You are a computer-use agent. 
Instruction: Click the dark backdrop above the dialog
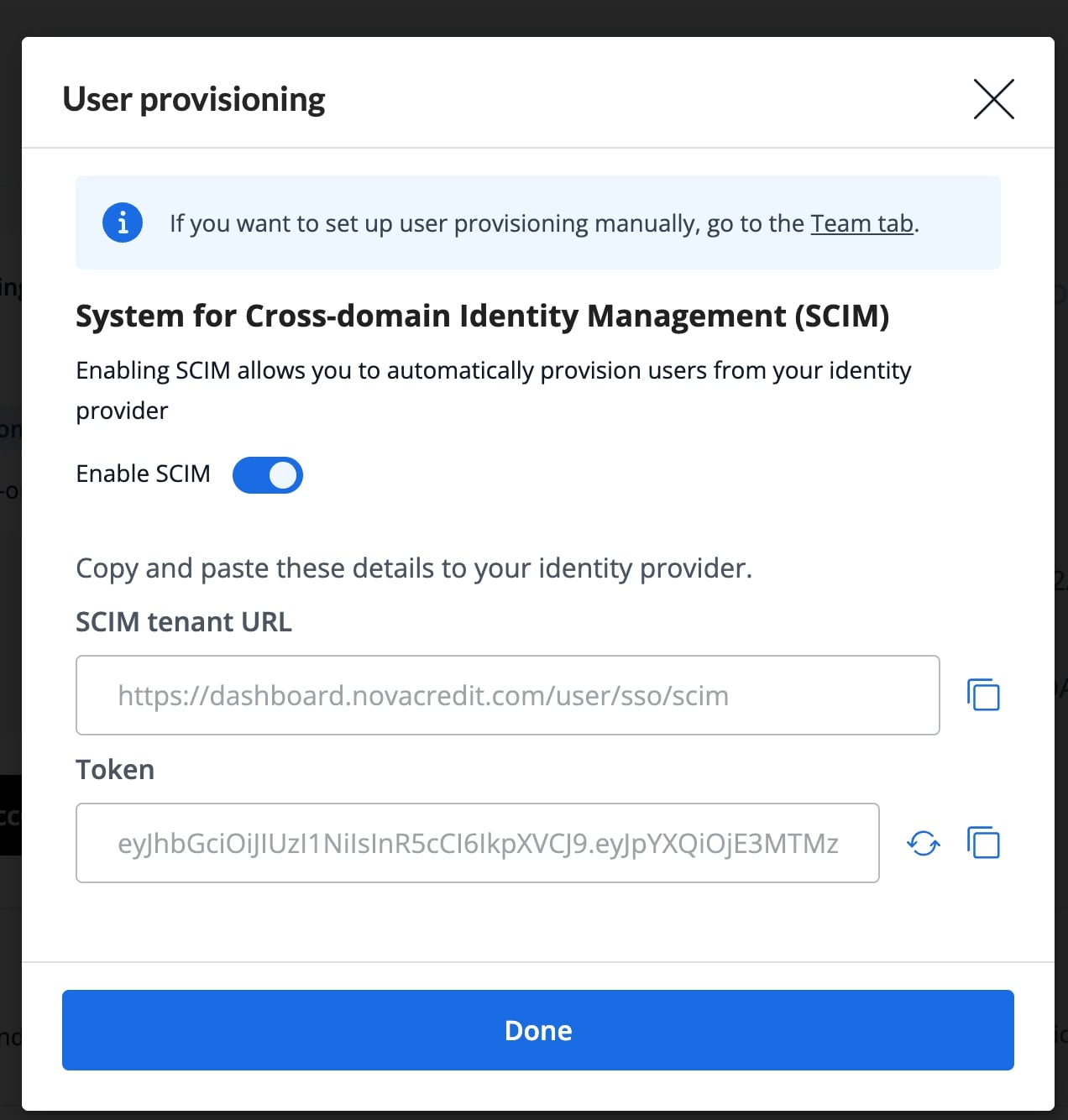point(534,17)
